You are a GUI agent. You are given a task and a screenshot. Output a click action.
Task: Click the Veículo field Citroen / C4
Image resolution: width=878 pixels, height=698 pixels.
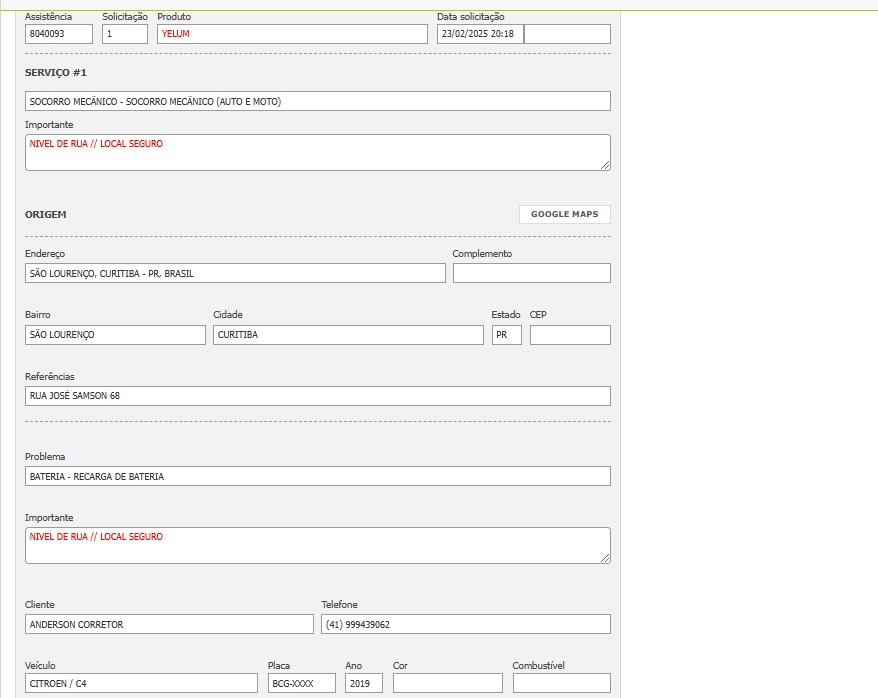point(141,683)
